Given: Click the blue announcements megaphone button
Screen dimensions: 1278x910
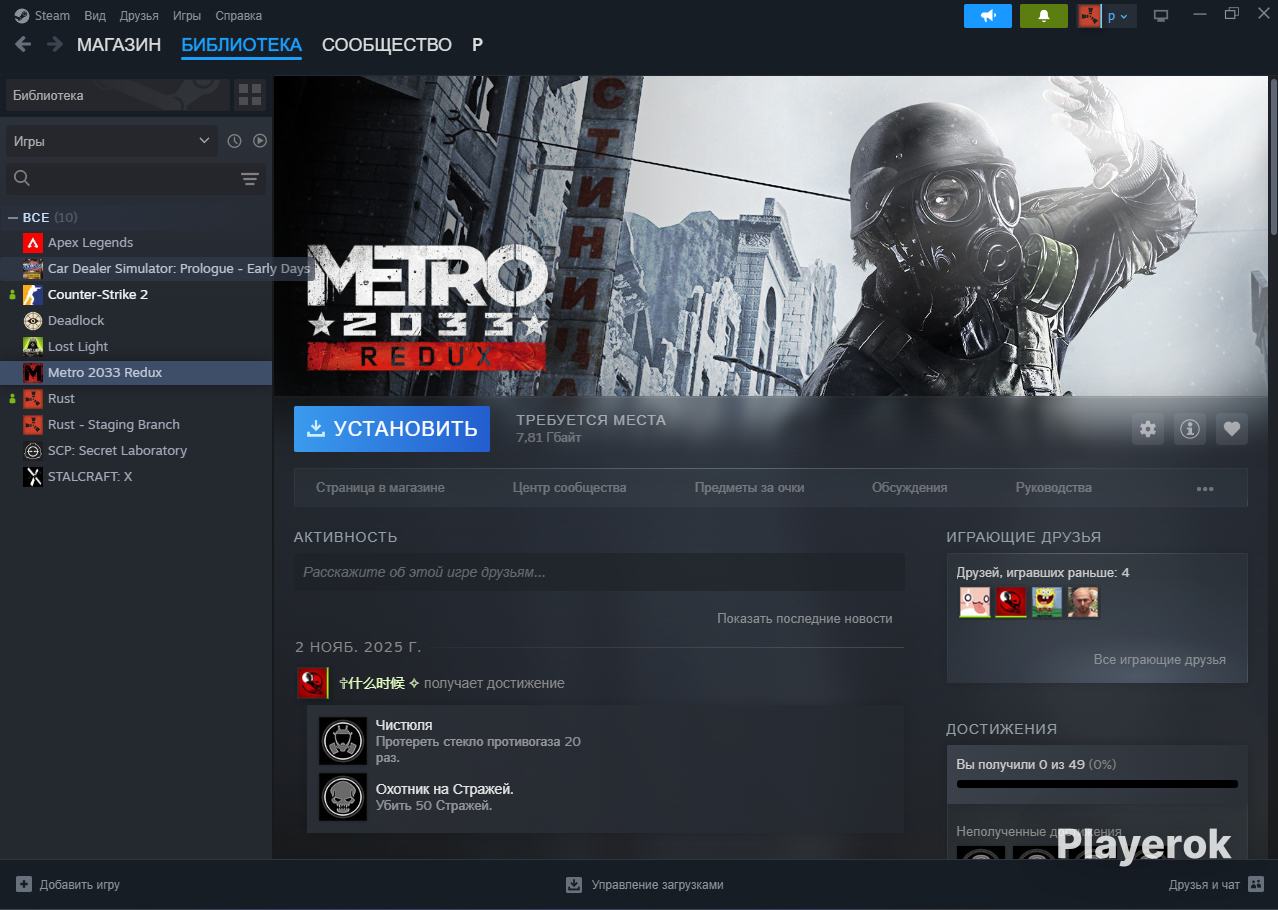Looking at the screenshot, I should pyautogui.click(x=988, y=16).
